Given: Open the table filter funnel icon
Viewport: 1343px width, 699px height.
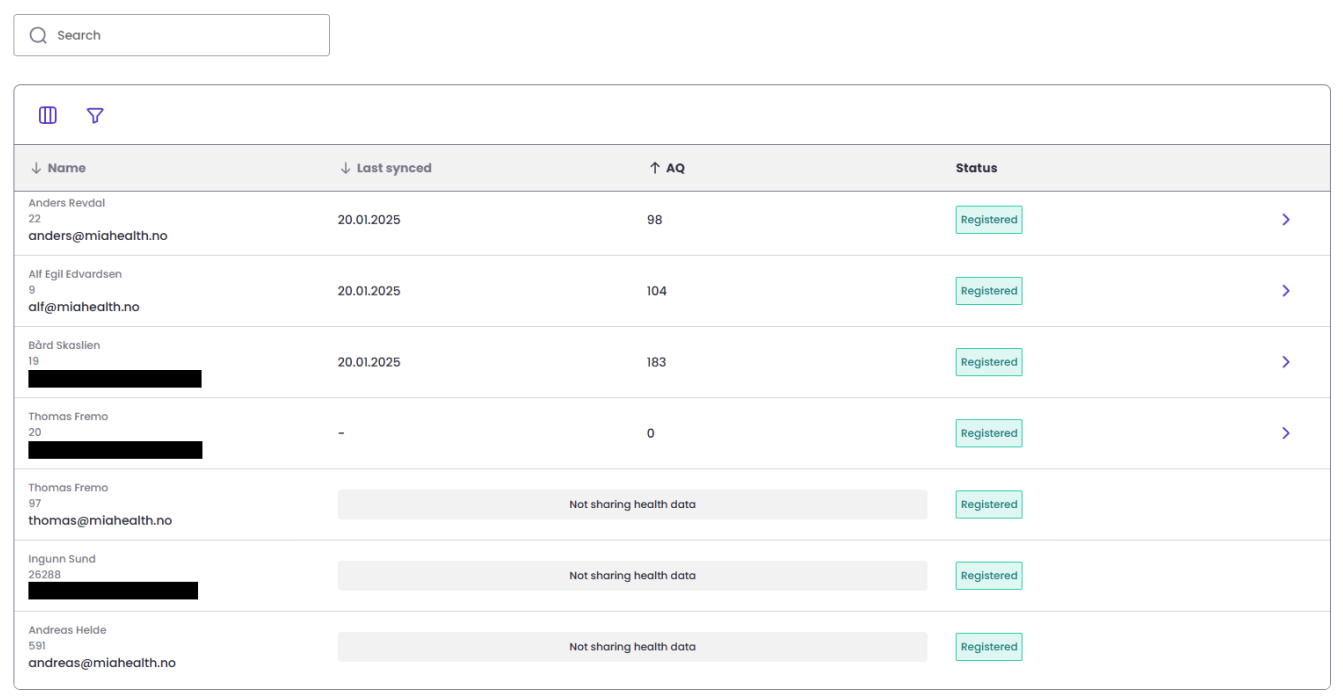Looking at the screenshot, I should click(95, 115).
